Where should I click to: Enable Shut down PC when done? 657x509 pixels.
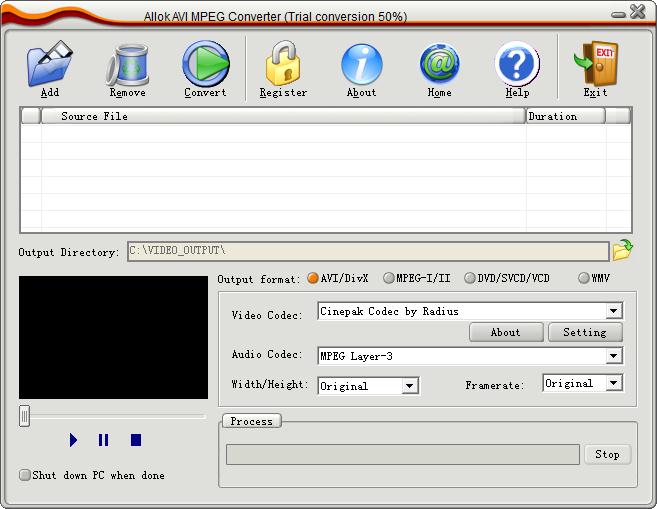click(x=25, y=475)
